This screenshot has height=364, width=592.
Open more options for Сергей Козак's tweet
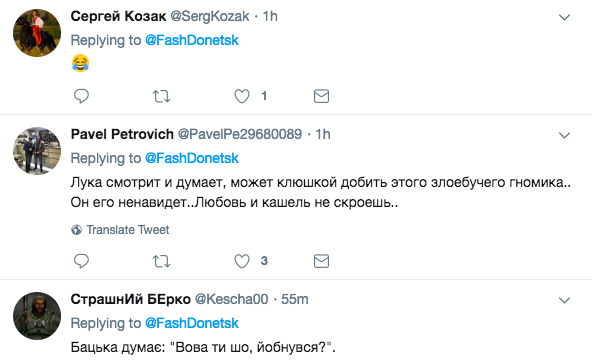564,17
